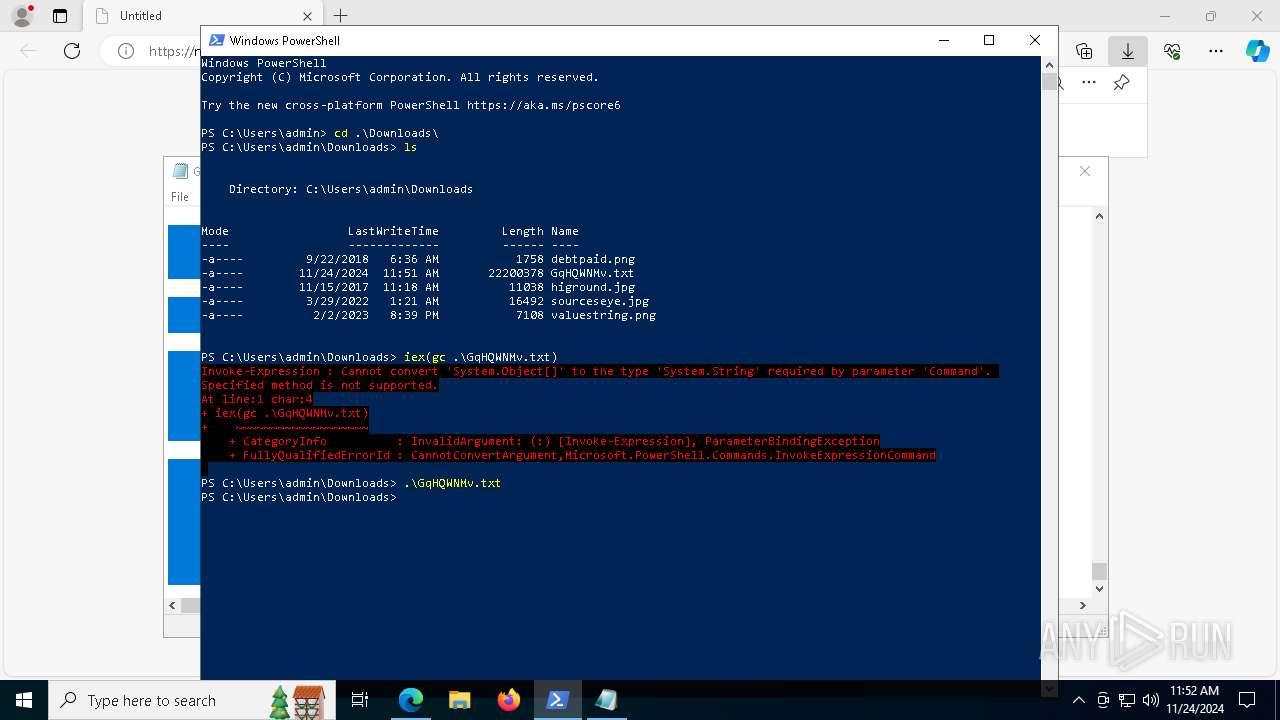
Task: Click the meet now tray icon
Action: [1103, 700]
